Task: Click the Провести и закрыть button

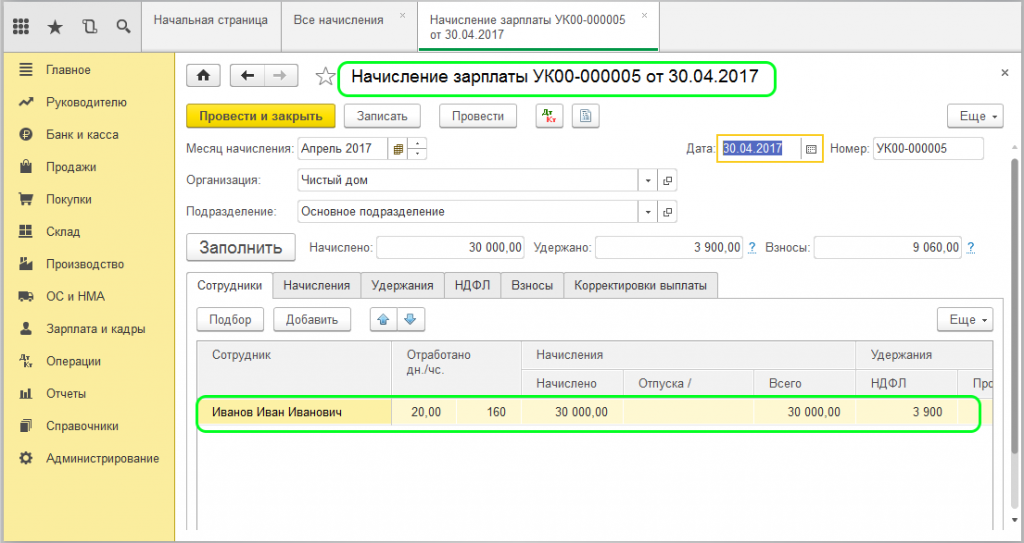Action: pos(261,116)
